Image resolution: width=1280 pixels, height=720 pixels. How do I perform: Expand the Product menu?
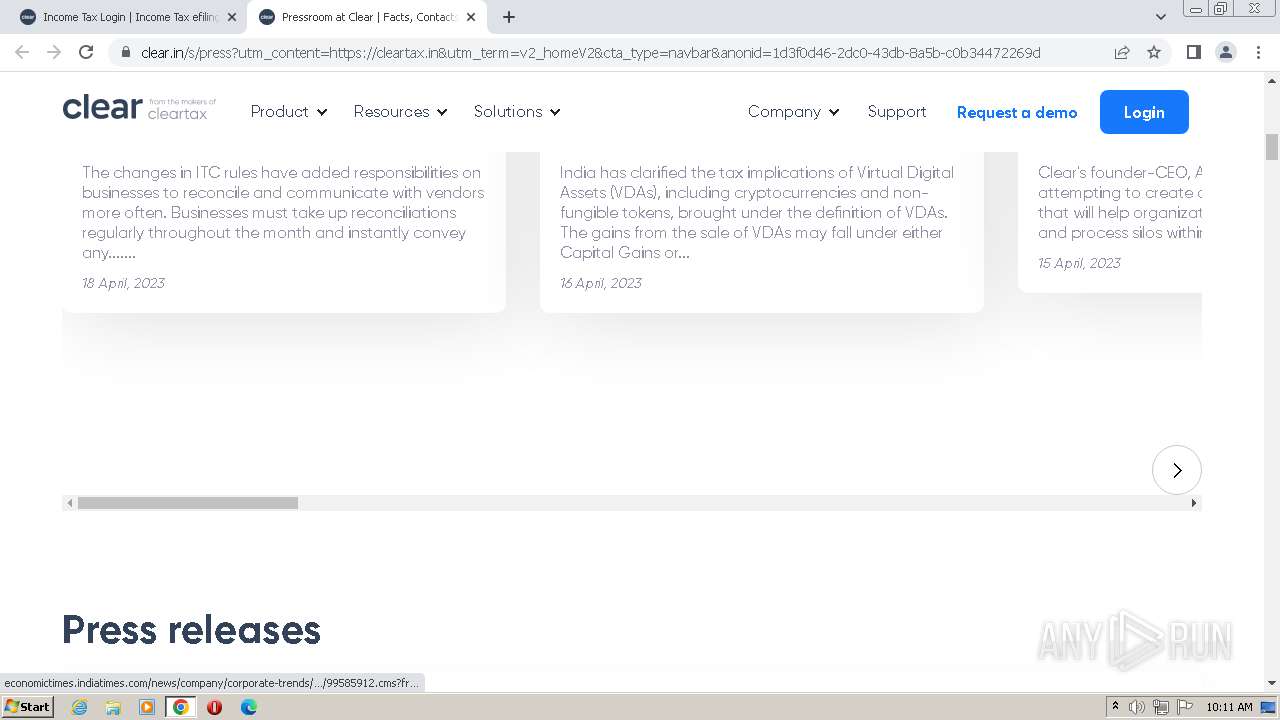[289, 112]
